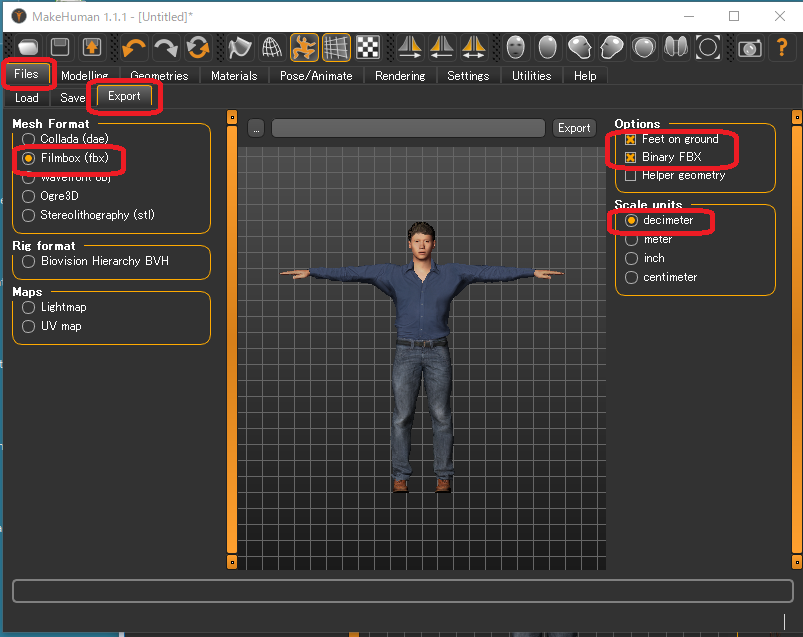Toggle the pose skeleton icon
Image resolution: width=803 pixels, height=637 pixels.
point(304,47)
